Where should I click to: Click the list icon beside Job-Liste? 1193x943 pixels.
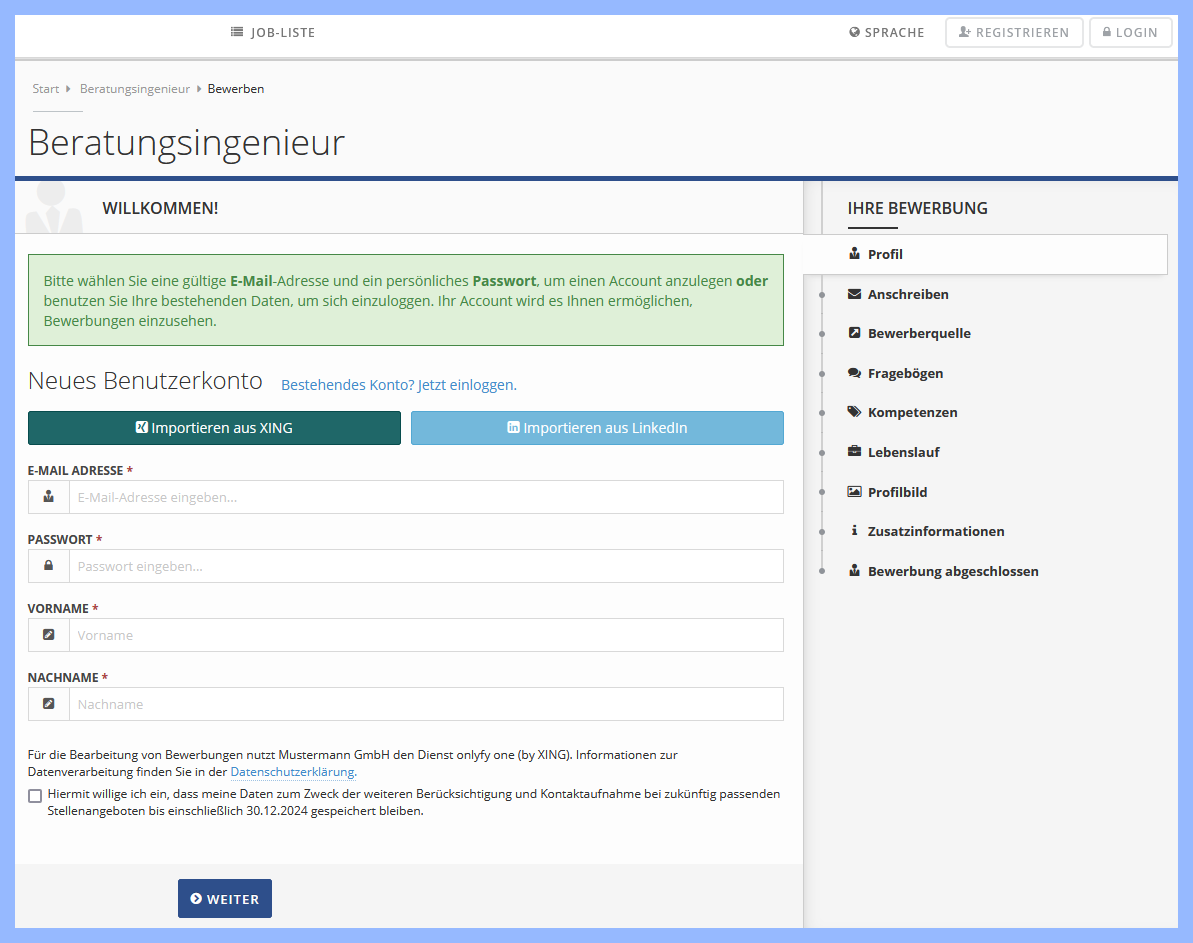(x=236, y=31)
